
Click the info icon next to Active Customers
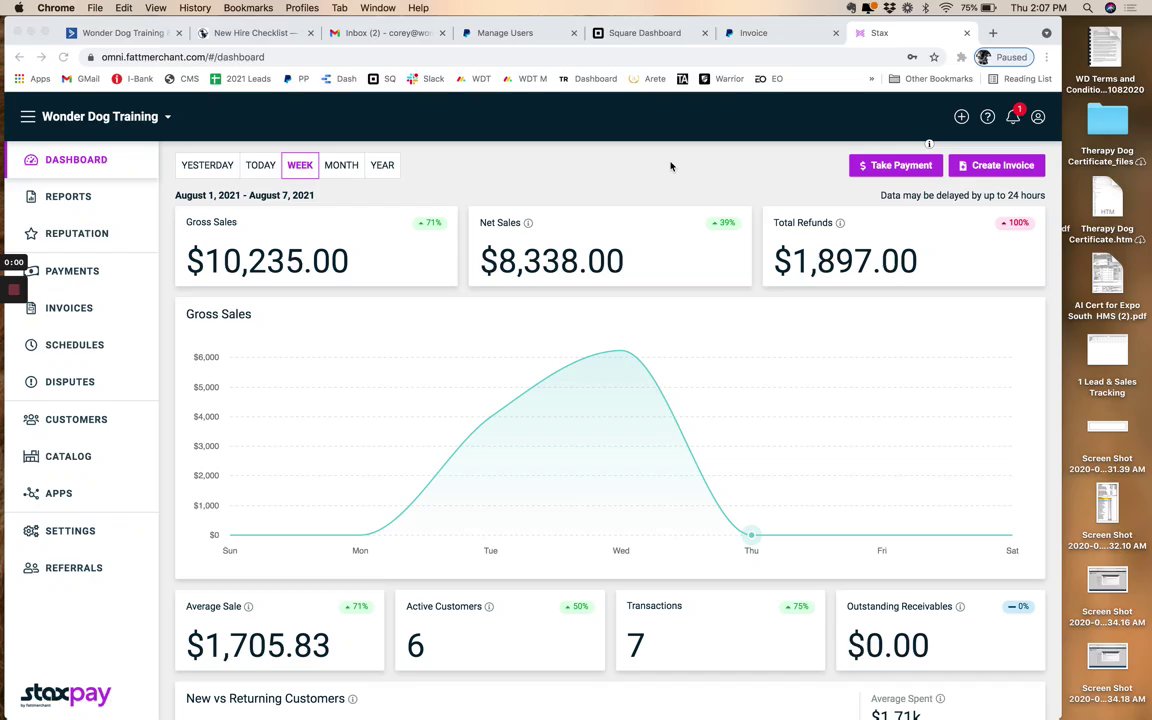(489, 607)
